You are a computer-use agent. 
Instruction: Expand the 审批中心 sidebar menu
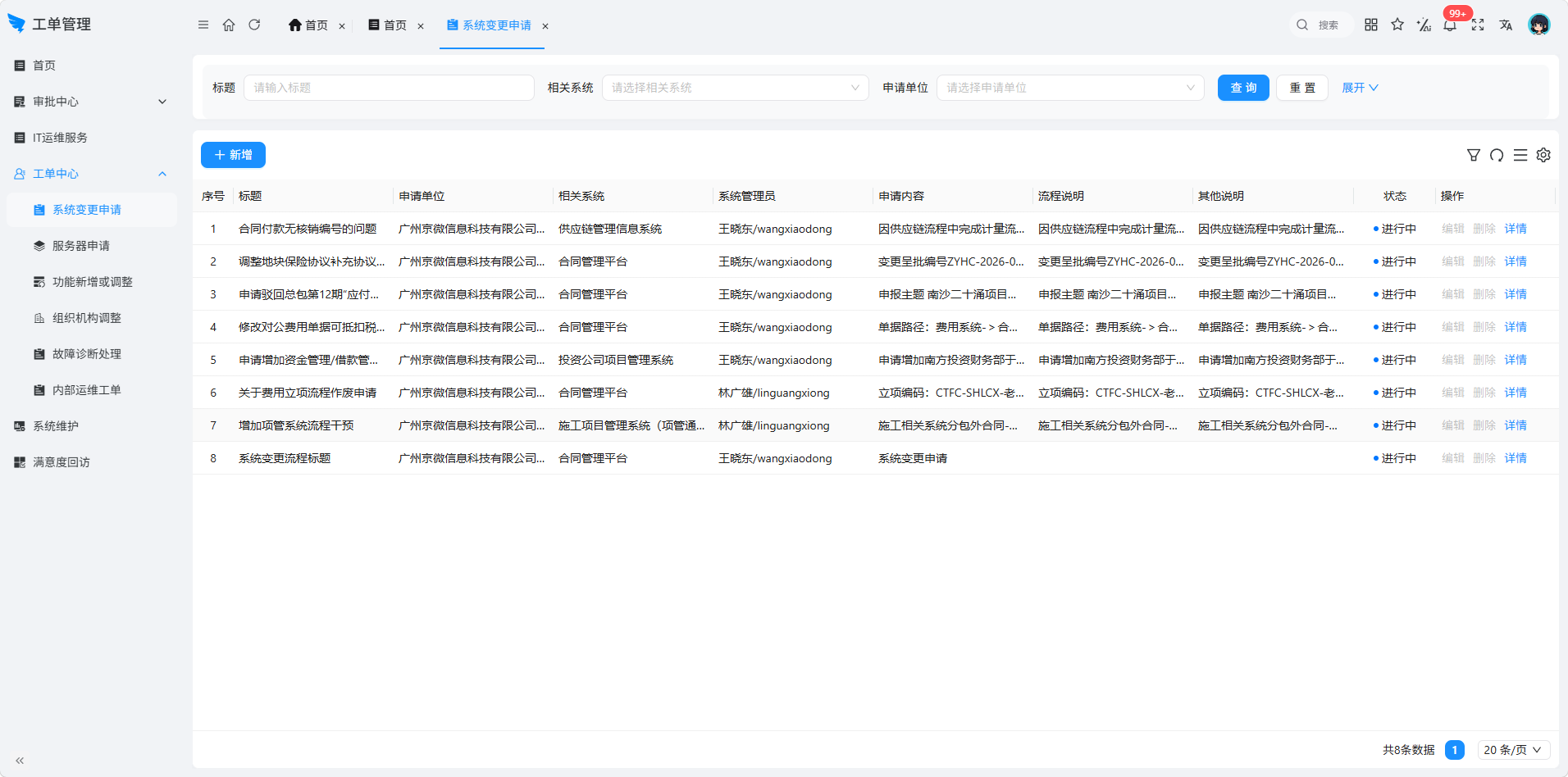[x=90, y=102]
